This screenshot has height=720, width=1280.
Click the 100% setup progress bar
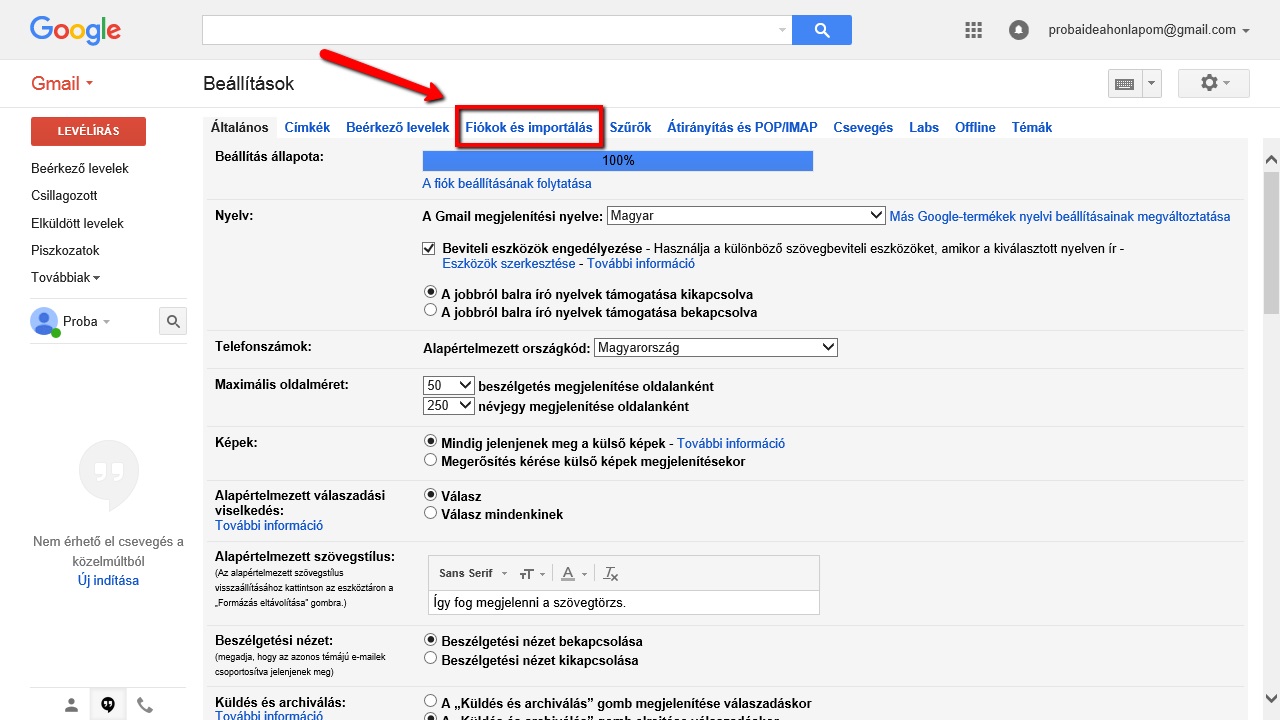[x=618, y=160]
